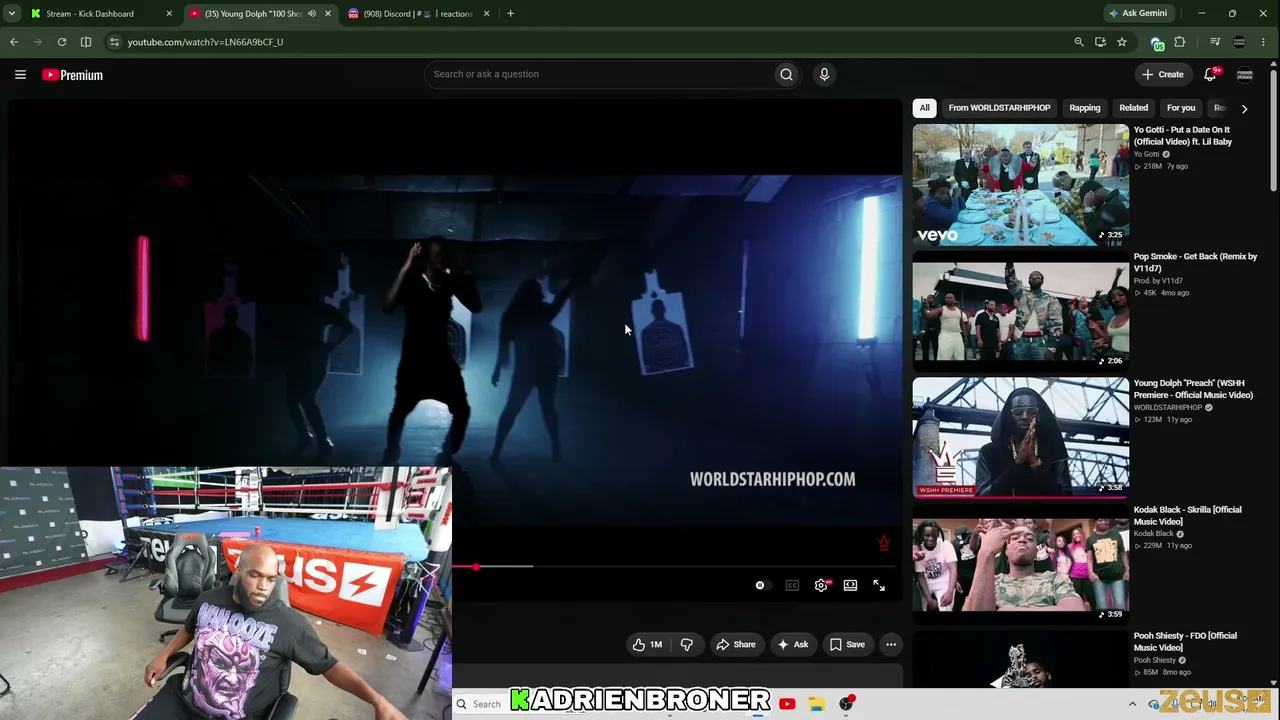Select the All filter chip
This screenshot has width=1280, height=720.
(x=925, y=108)
